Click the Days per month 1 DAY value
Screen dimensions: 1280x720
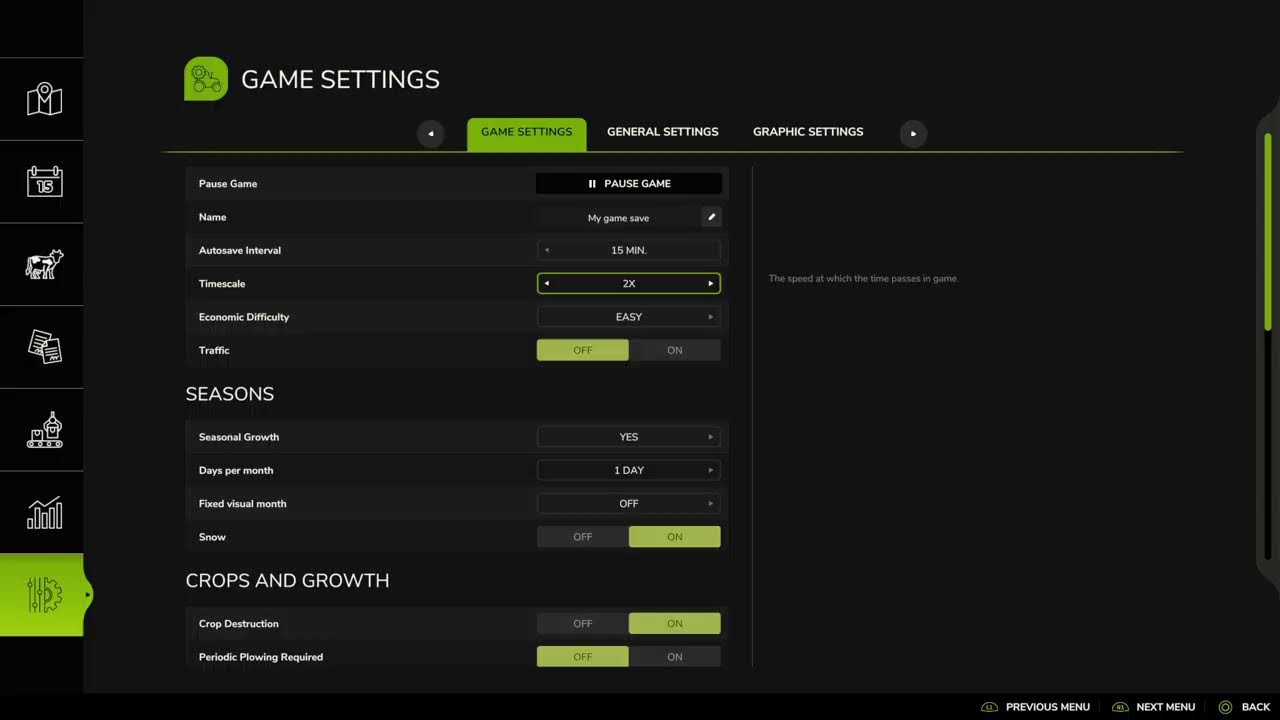629,470
